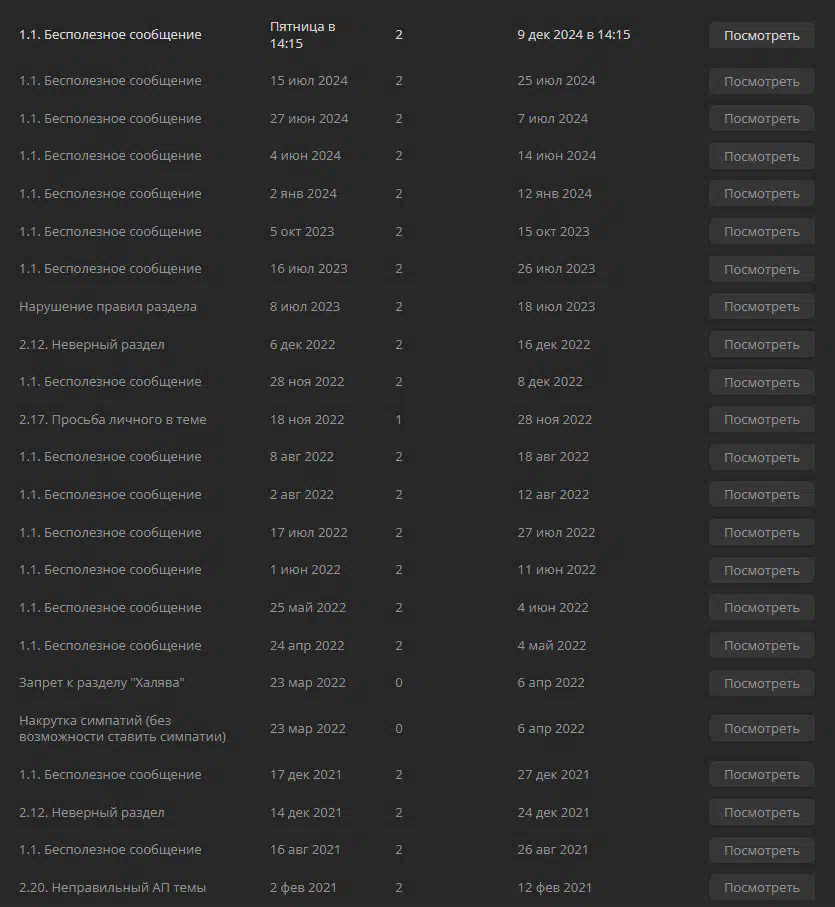Open Посмотреть for warning issued 15 июл 2024

coord(762,81)
